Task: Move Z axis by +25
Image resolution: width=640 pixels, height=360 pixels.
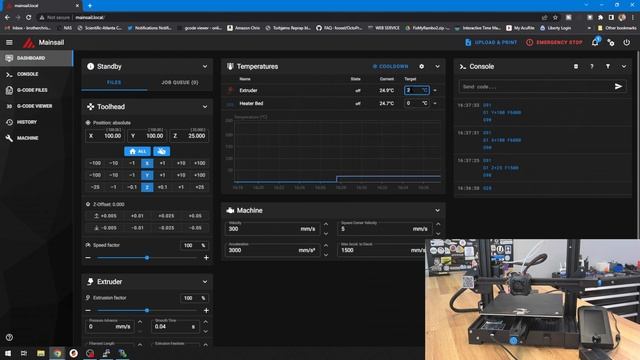Action: pyautogui.click(x=200, y=187)
